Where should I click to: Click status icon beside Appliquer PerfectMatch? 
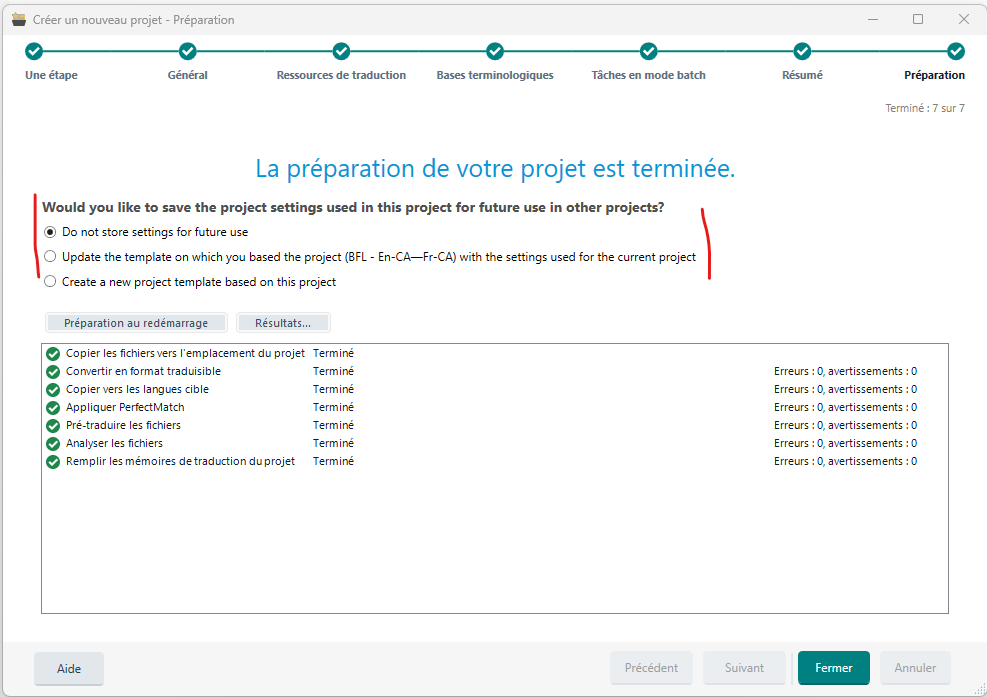coord(53,408)
